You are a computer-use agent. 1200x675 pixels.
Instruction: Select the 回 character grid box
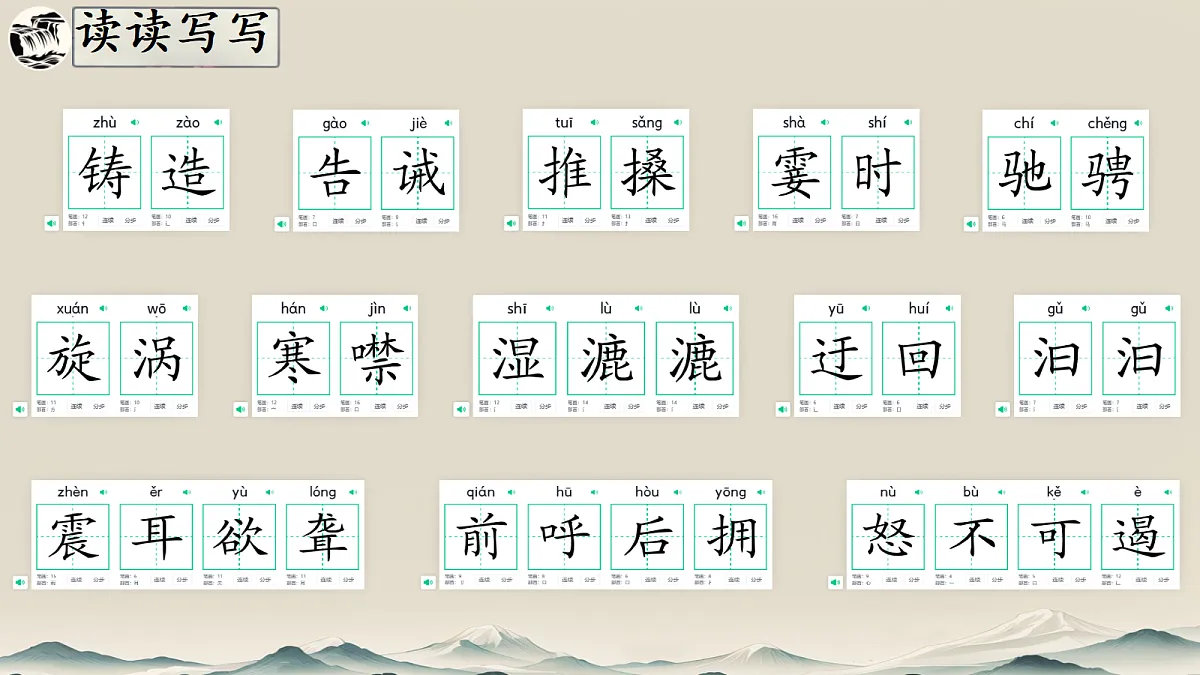click(919, 358)
